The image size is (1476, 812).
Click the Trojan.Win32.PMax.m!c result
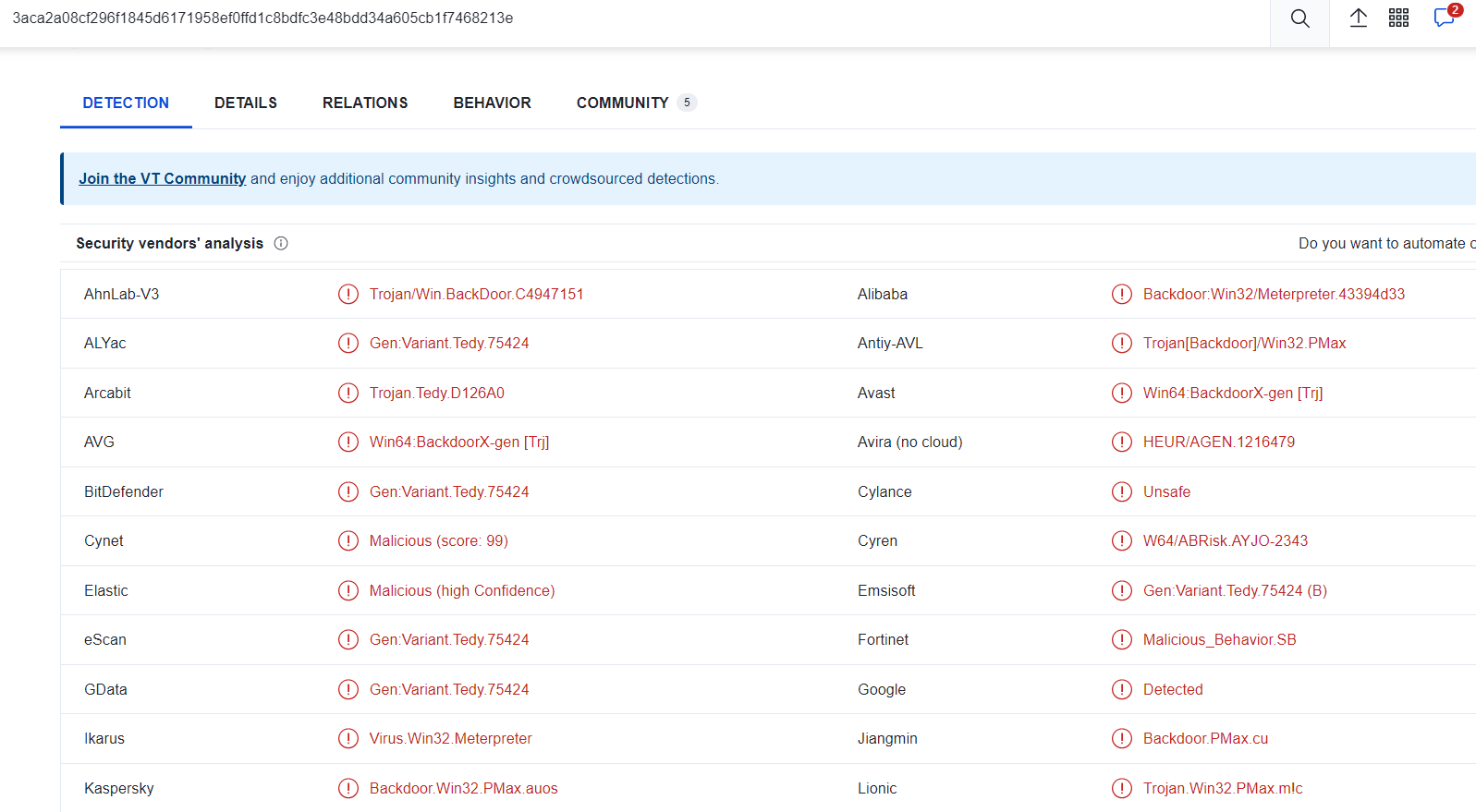(x=1223, y=788)
